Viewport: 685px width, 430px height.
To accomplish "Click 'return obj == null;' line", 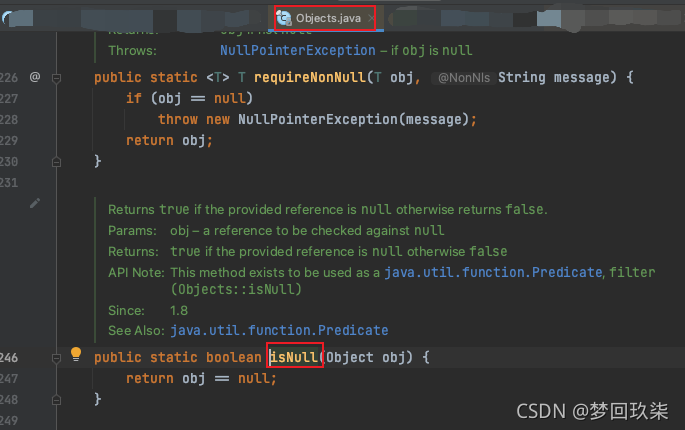I will pyautogui.click(x=201, y=378).
